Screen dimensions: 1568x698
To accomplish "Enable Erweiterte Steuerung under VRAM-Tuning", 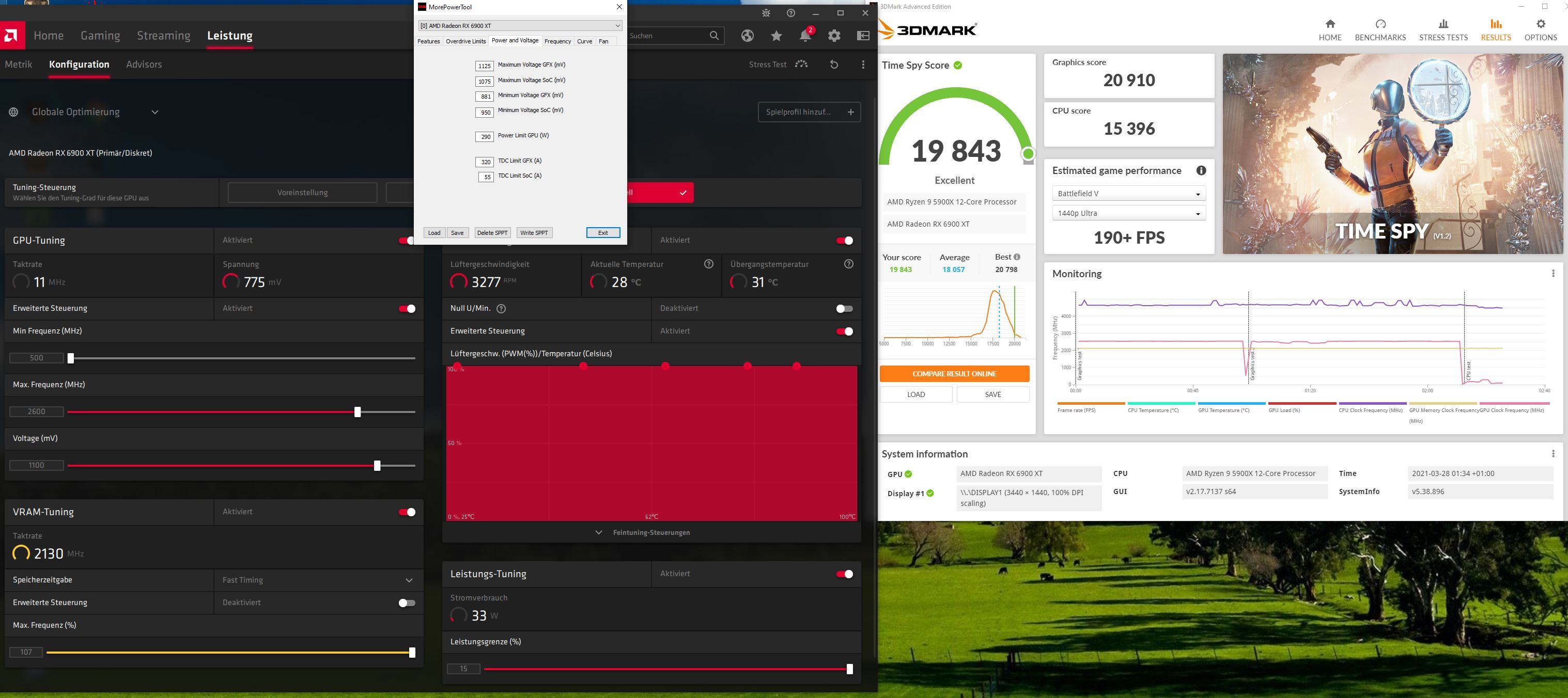I will 407,602.
